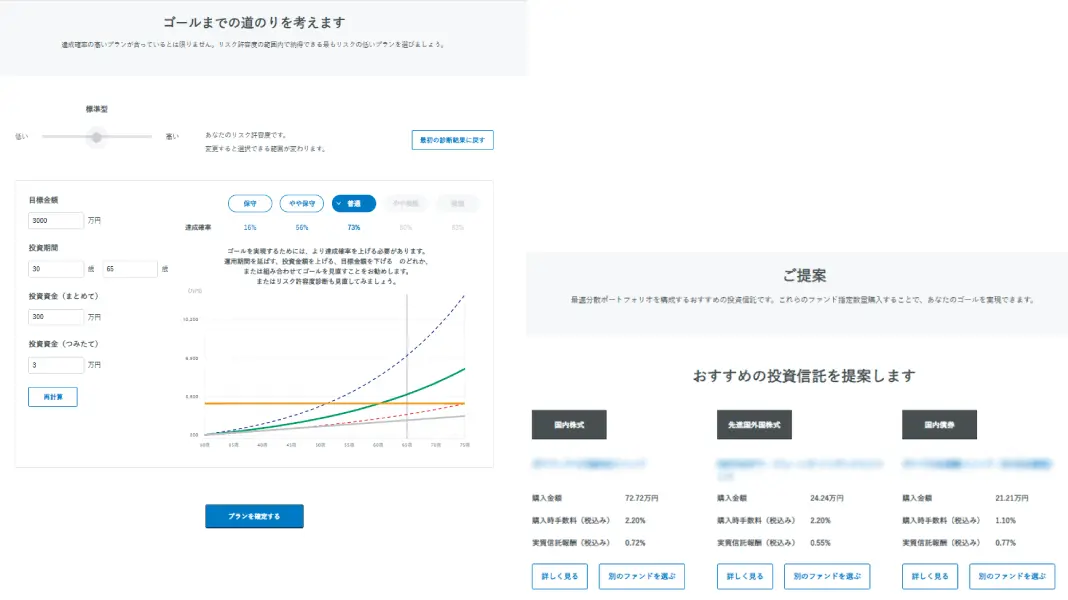Select the やや保守 plan pill
This screenshot has width=1068, height=600.
[302, 204]
